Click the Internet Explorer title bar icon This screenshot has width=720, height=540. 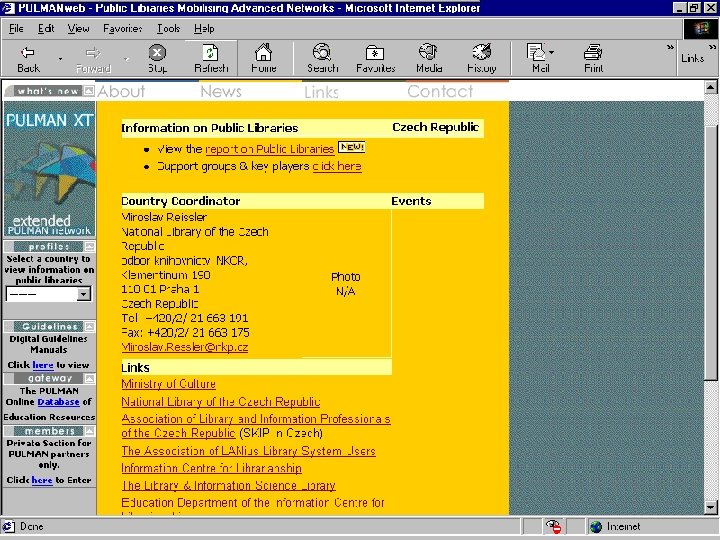(8, 8)
